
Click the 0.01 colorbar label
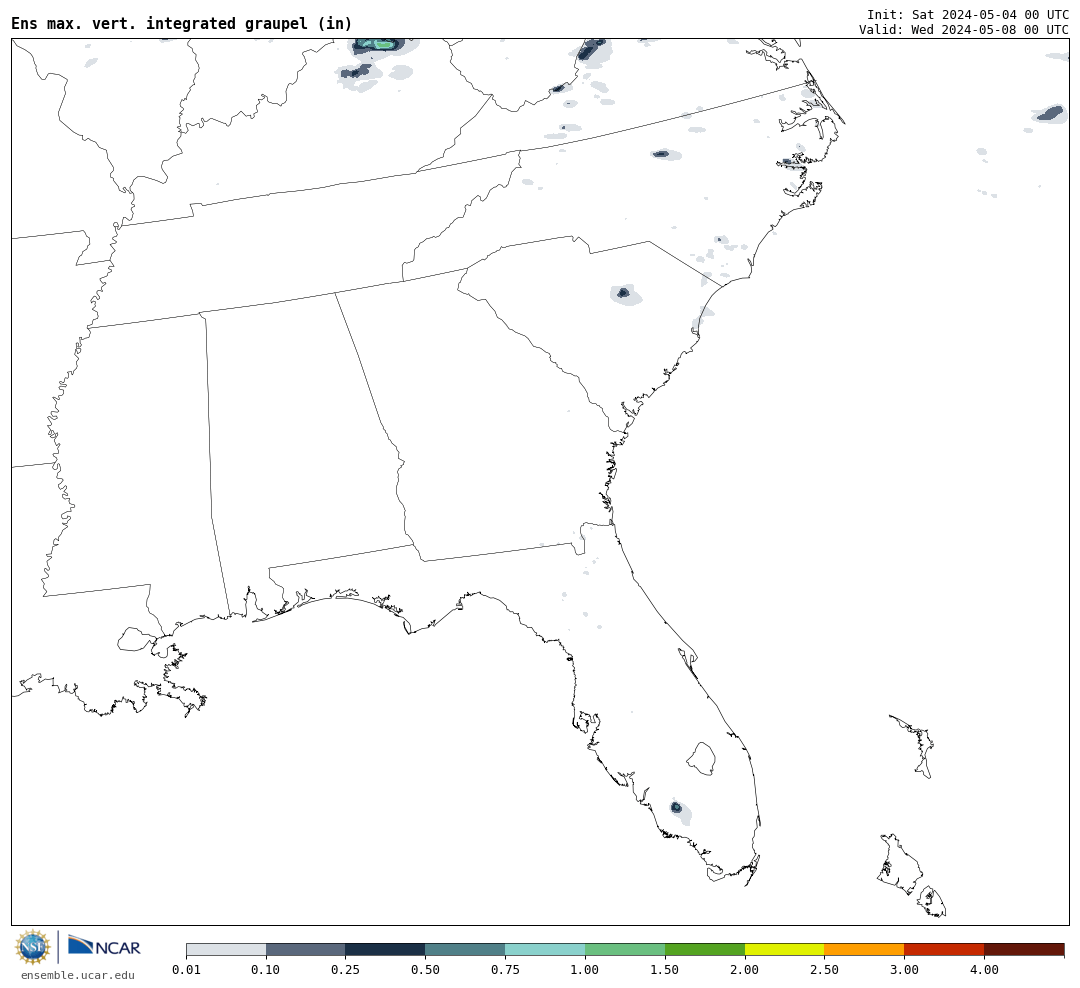(x=186, y=969)
